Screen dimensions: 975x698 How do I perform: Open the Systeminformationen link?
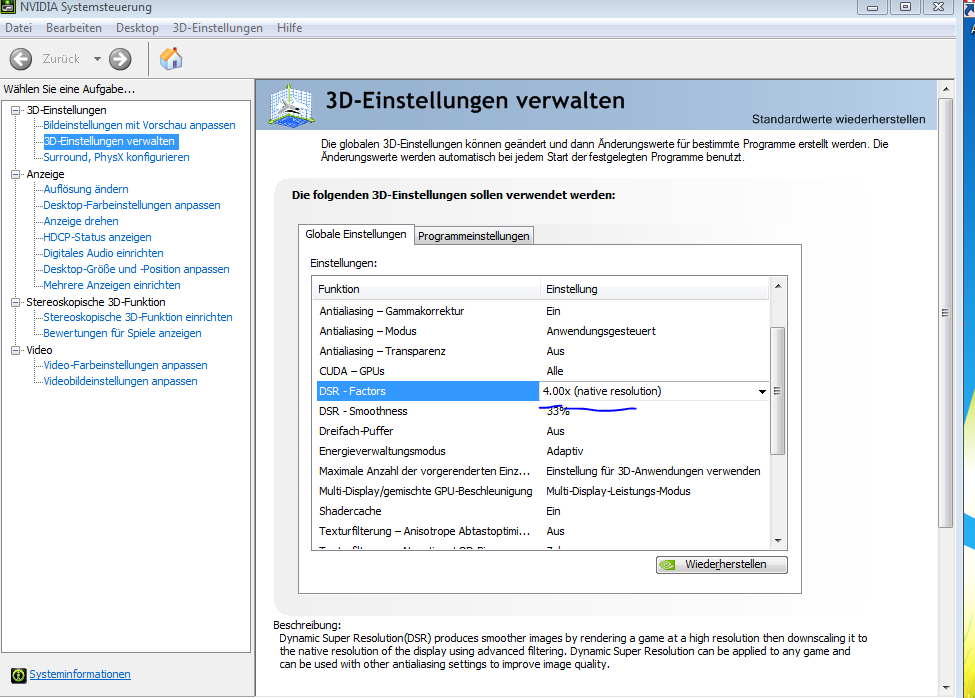click(x=80, y=674)
